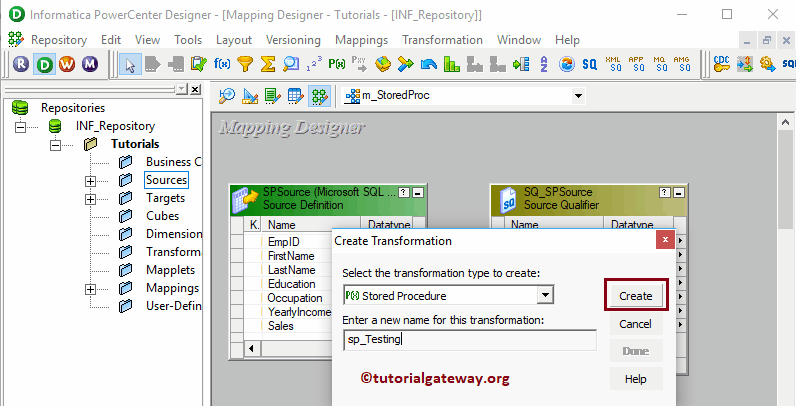Click Help in Create Transformation dialog
Viewport: 796px width, 406px height.
636,379
